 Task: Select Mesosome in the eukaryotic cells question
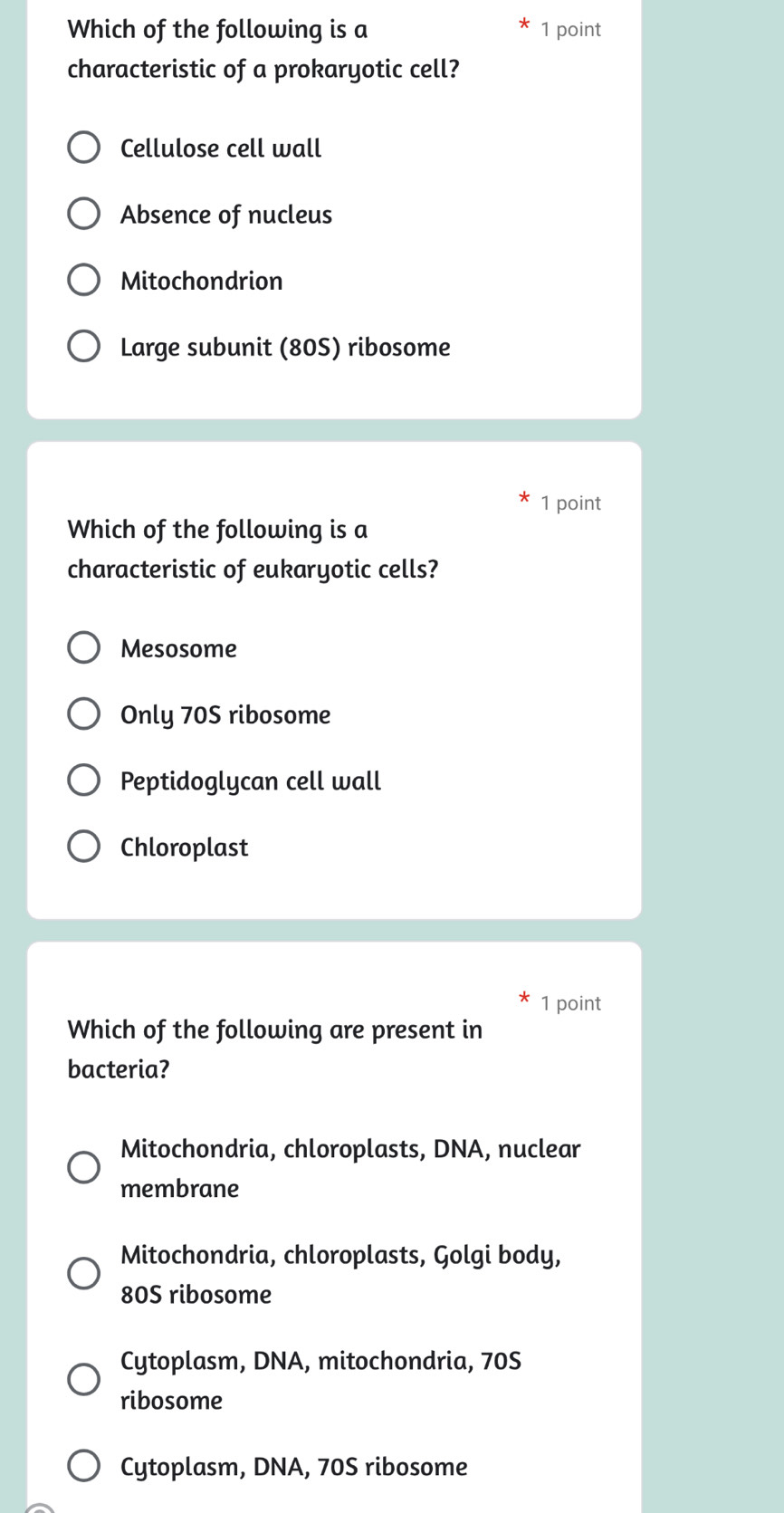click(x=83, y=646)
